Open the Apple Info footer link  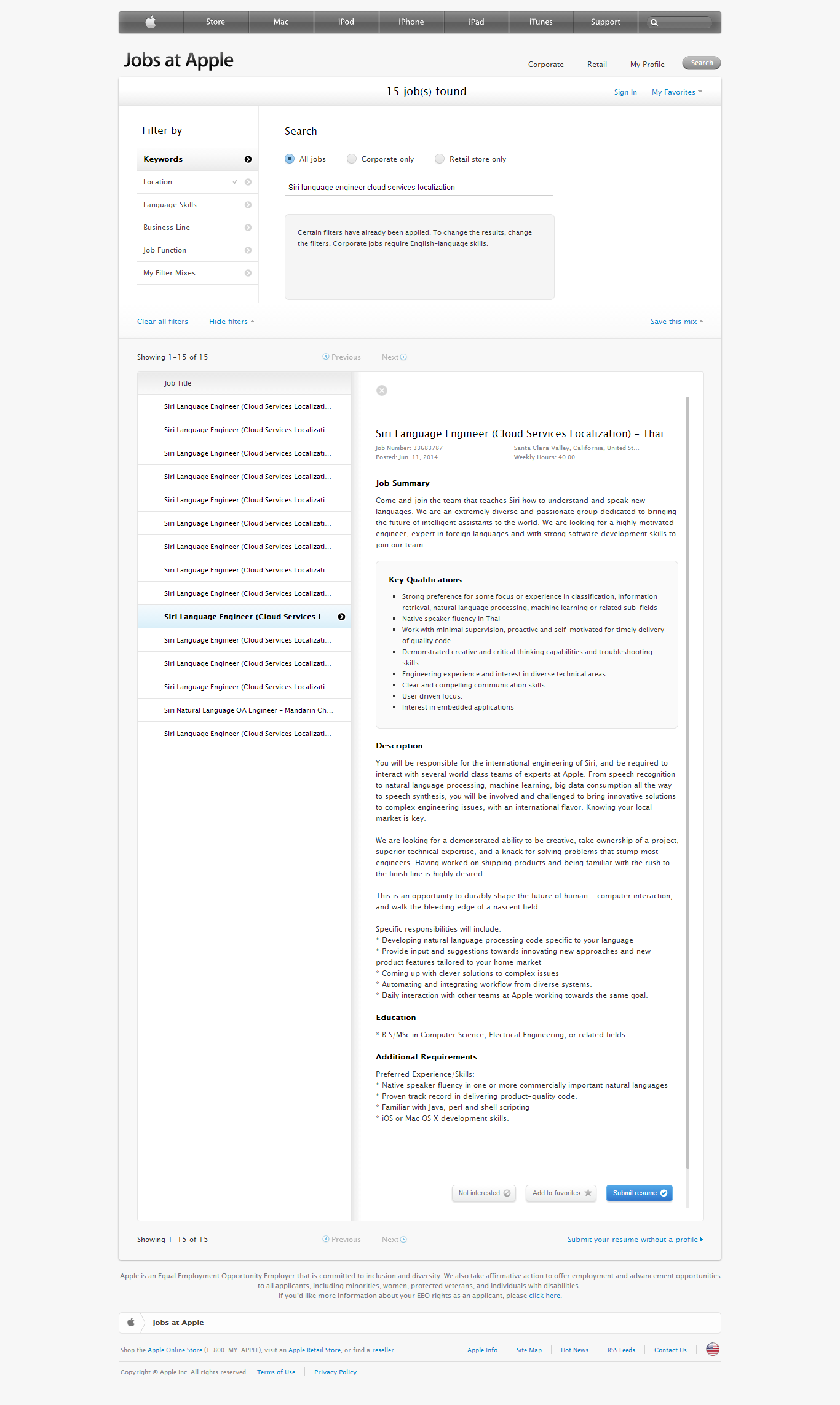click(x=482, y=1350)
